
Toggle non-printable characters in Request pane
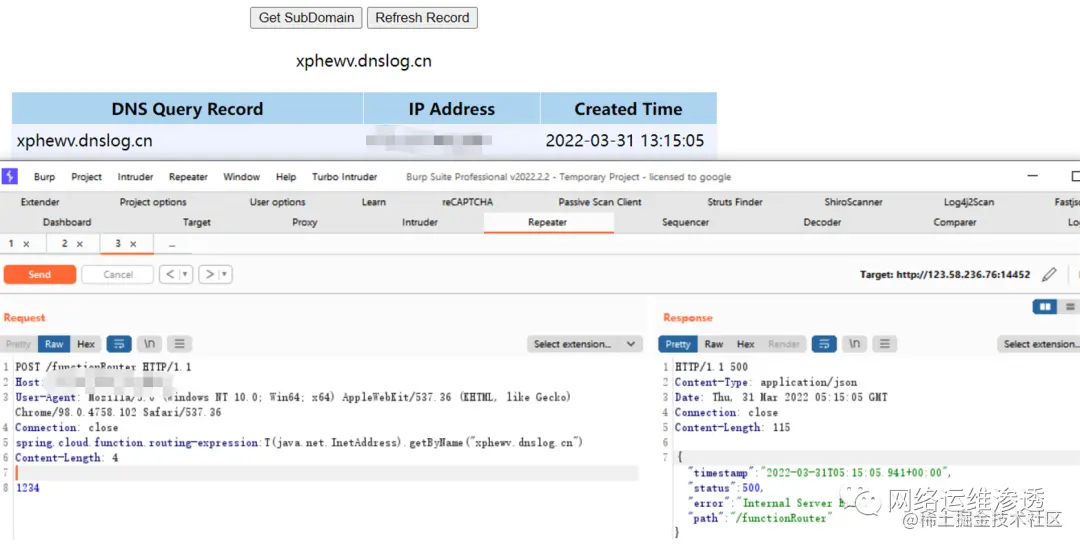pyautogui.click(x=149, y=344)
